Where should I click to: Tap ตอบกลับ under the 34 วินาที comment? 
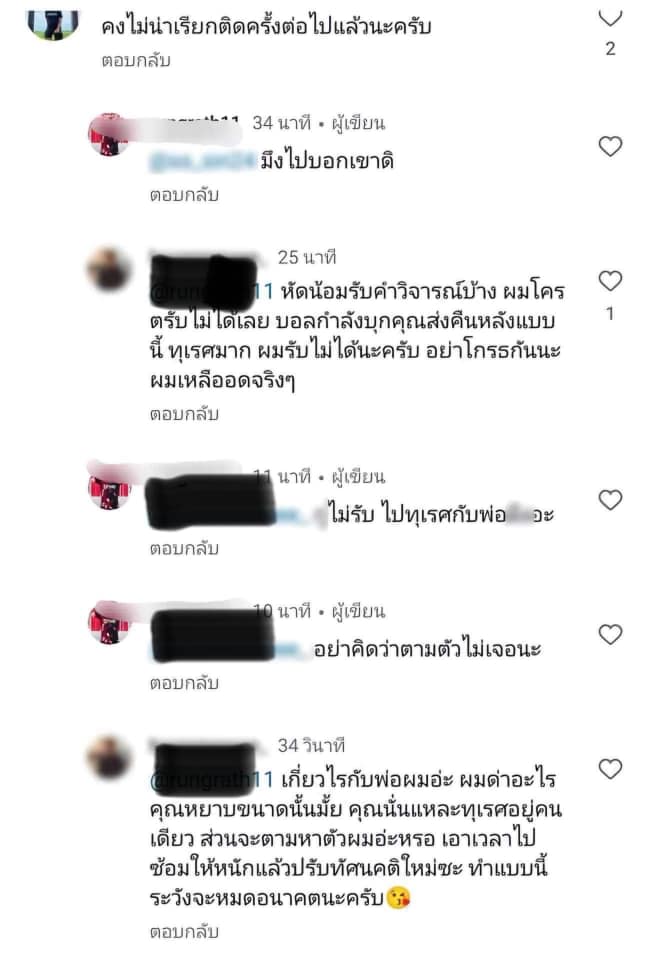click(x=184, y=931)
